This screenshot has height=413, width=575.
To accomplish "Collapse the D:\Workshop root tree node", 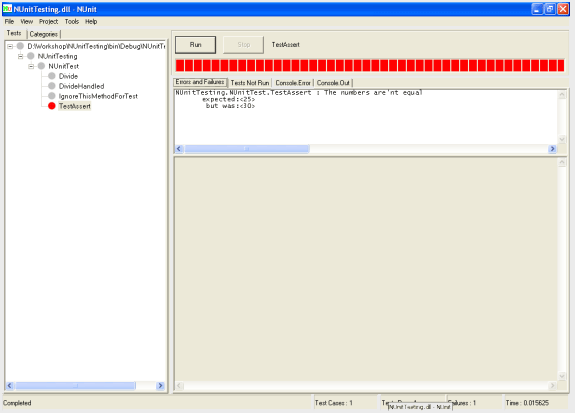I will [x=10, y=46].
